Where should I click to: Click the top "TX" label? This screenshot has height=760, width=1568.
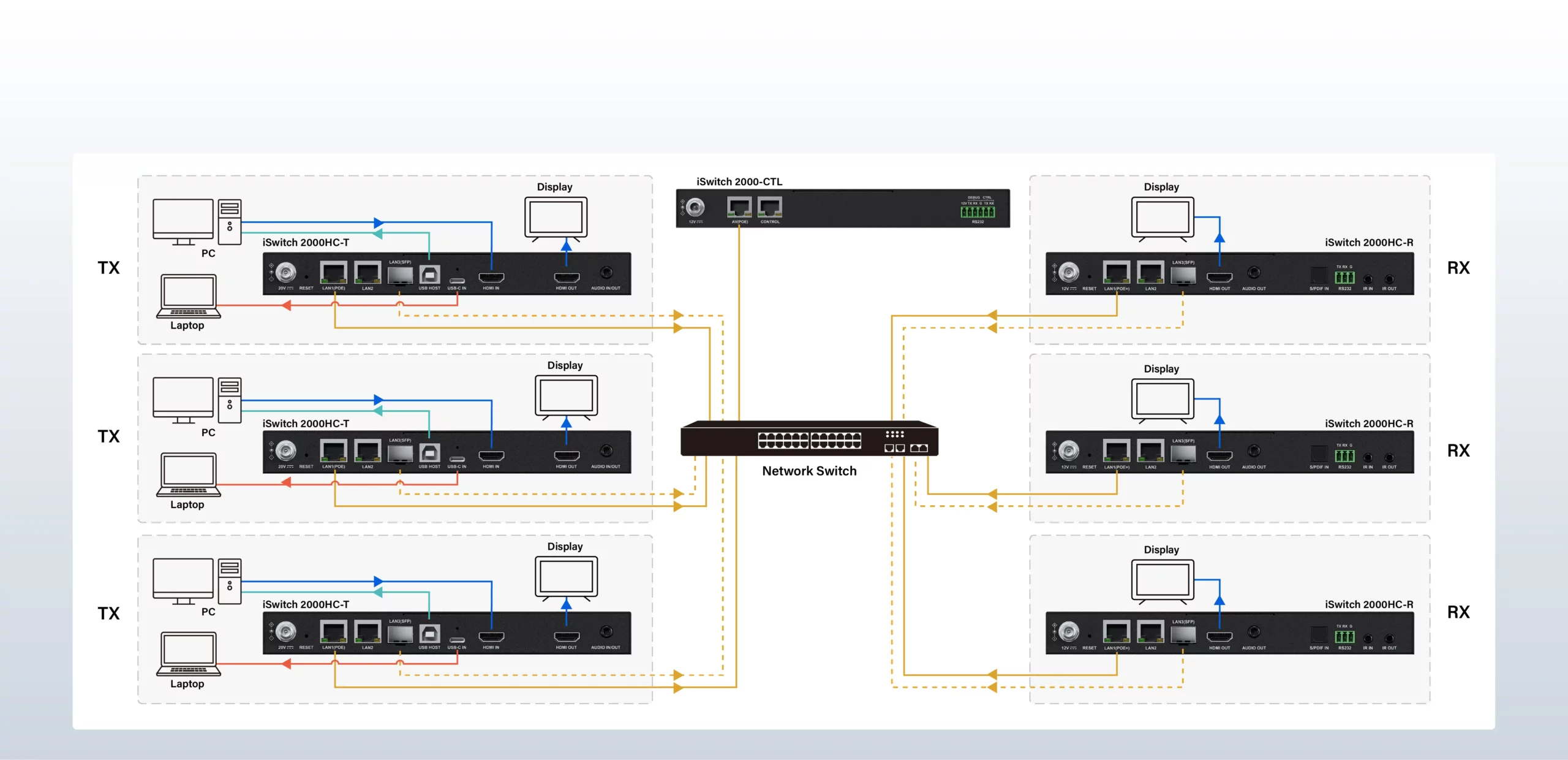click(109, 268)
